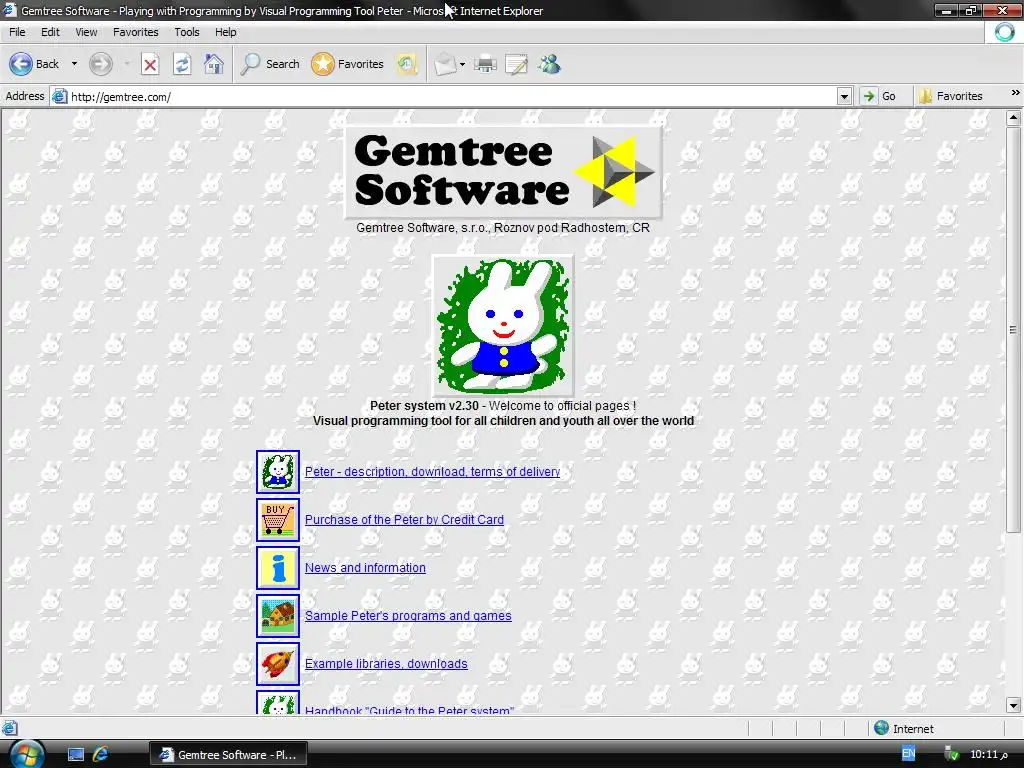Click the large Peter rabbit image
The width and height of the screenshot is (1024, 768).
tap(503, 325)
